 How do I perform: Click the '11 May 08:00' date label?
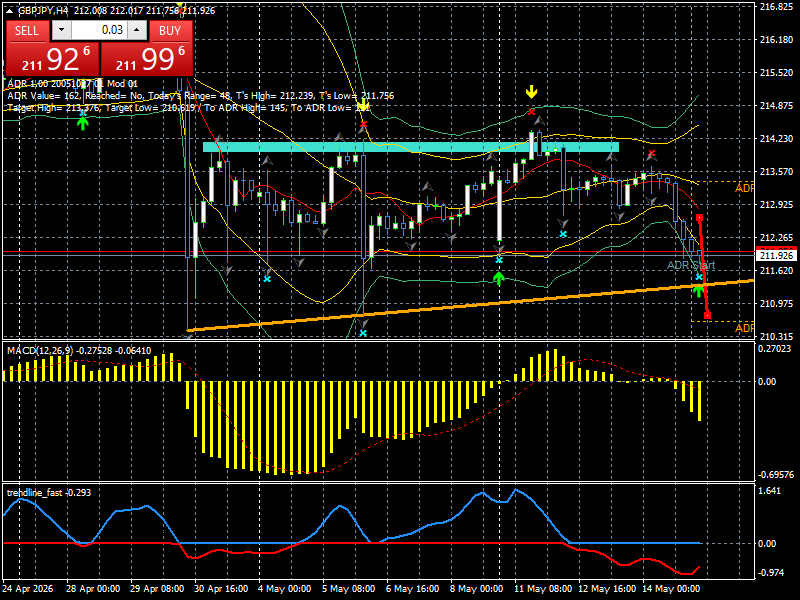543,588
